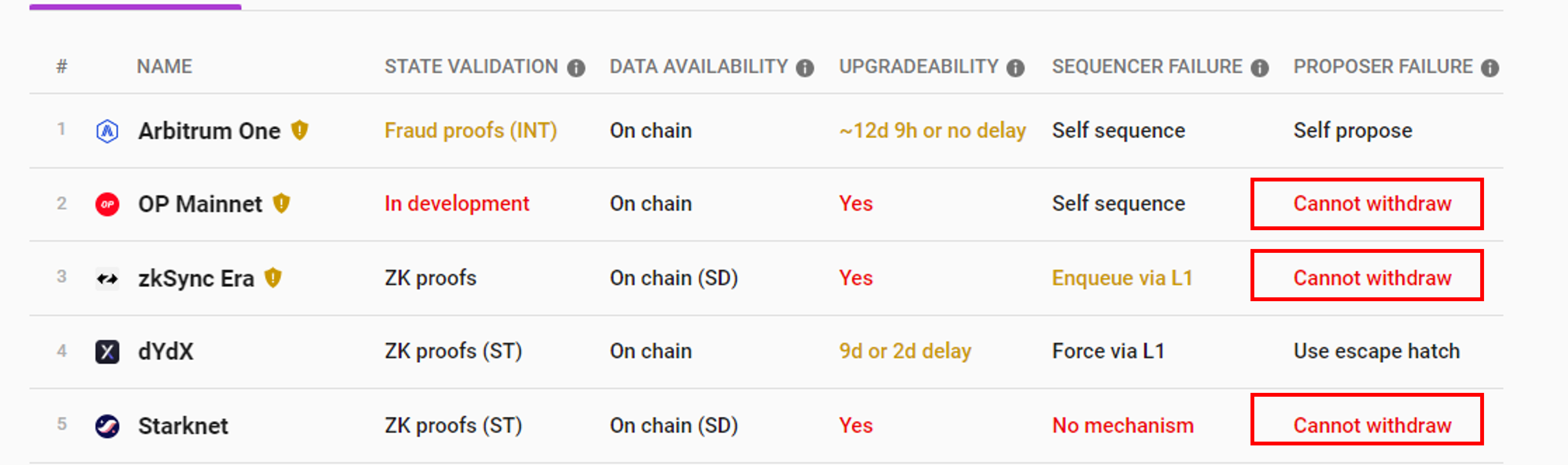Open the Arbitrum One project link
This screenshot has width=1568, height=465.
(x=209, y=131)
